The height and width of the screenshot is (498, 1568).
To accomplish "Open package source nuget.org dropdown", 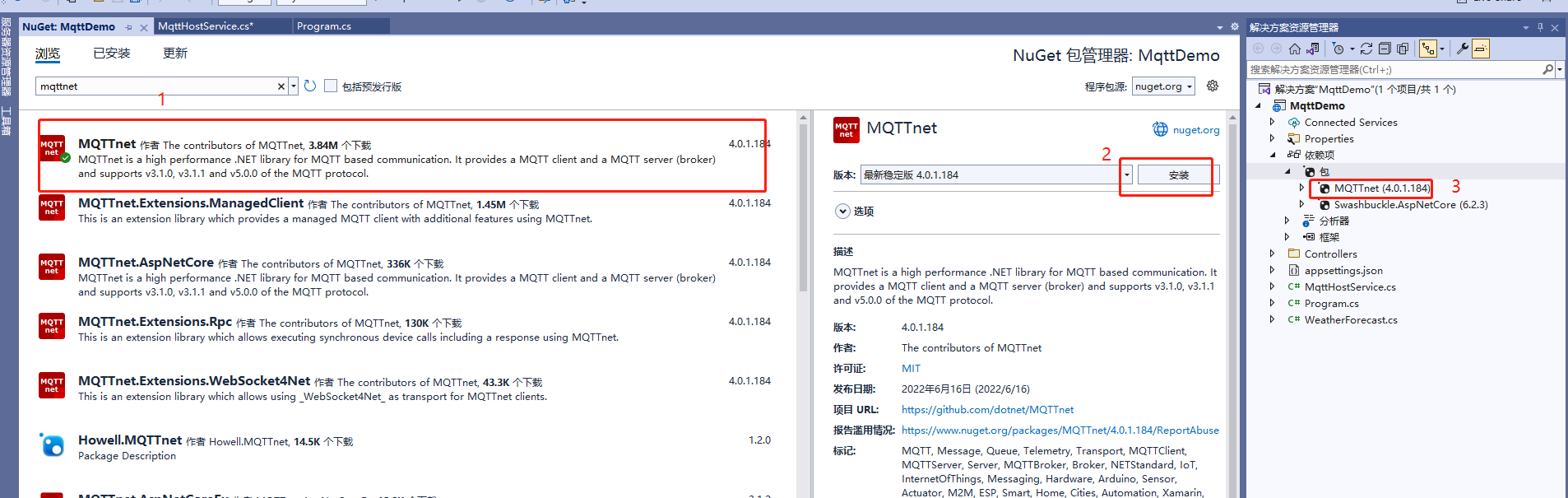I will [x=1163, y=86].
